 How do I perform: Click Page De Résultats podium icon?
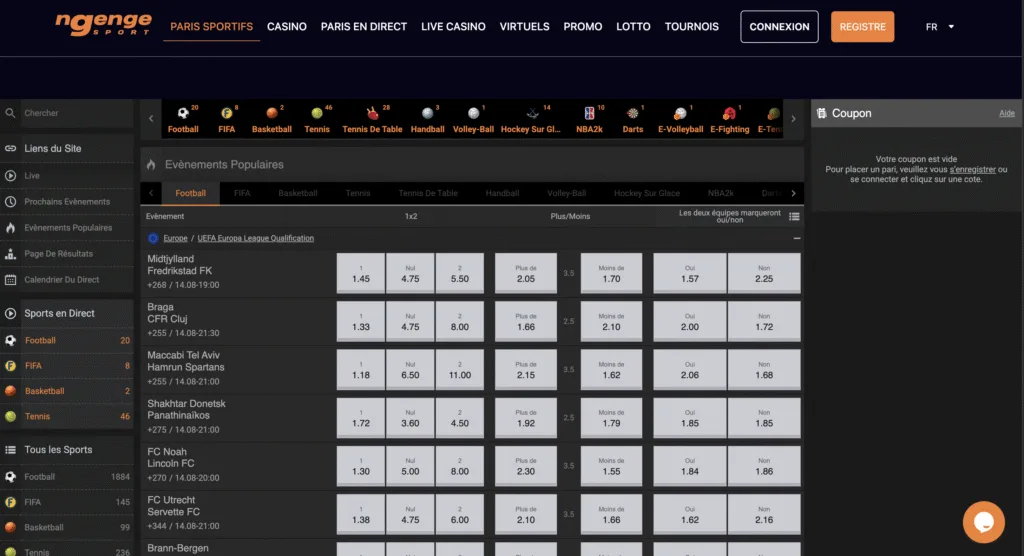[x=10, y=253]
